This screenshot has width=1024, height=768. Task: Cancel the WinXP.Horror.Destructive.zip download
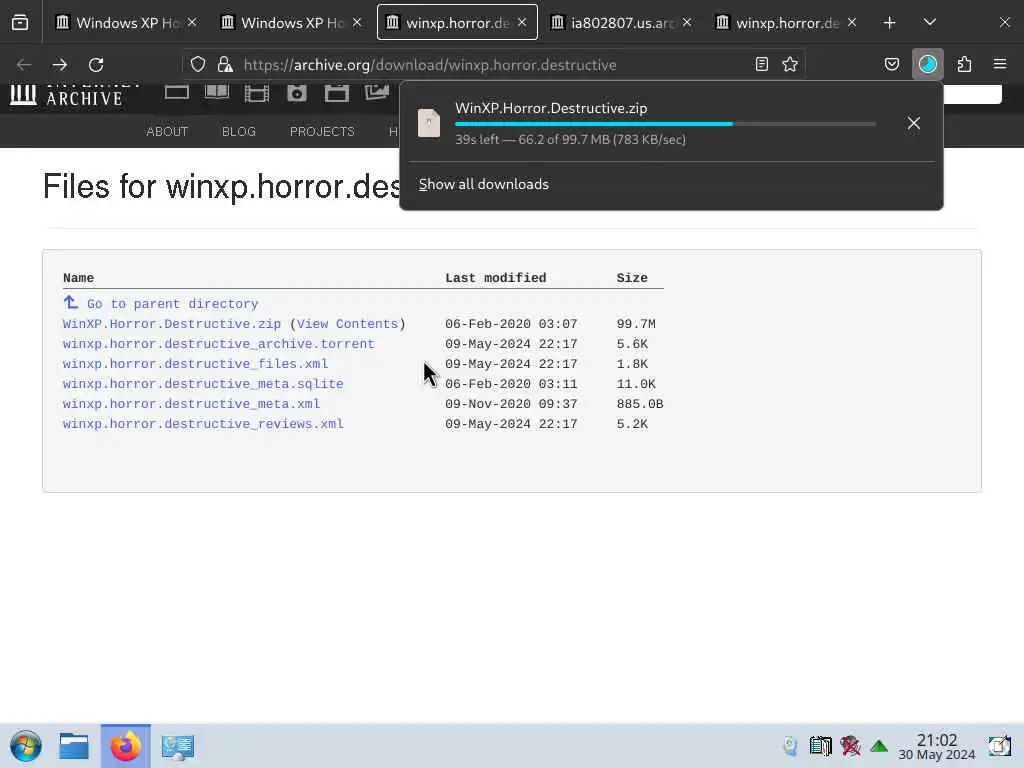pos(914,123)
